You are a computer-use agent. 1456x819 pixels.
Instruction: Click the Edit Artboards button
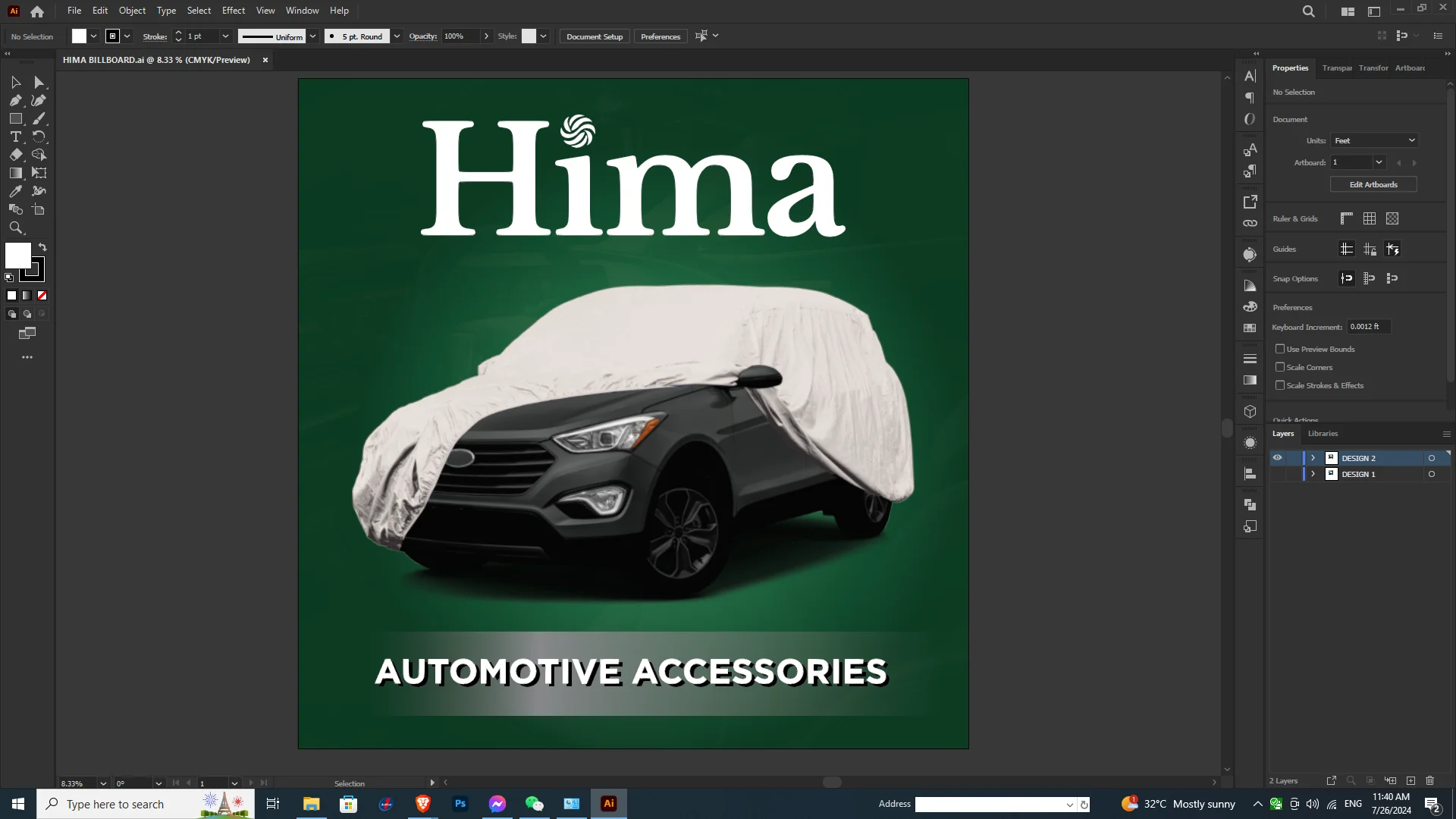point(1373,184)
